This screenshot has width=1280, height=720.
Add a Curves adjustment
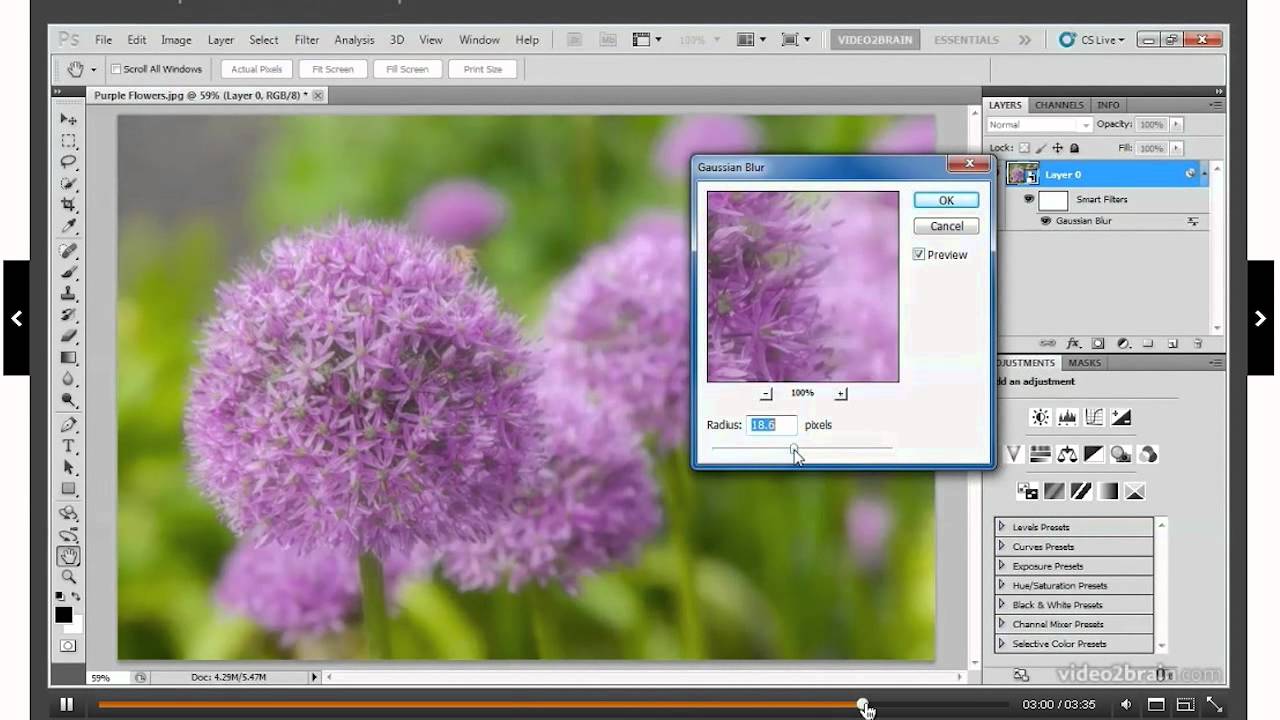1094,417
